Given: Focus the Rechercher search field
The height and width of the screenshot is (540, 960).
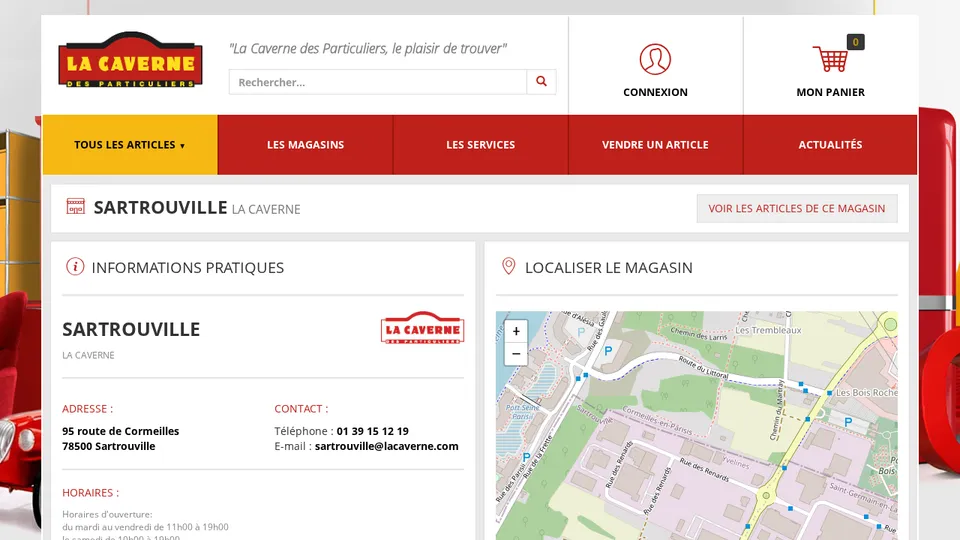Looking at the screenshot, I should pyautogui.click(x=378, y=82).
